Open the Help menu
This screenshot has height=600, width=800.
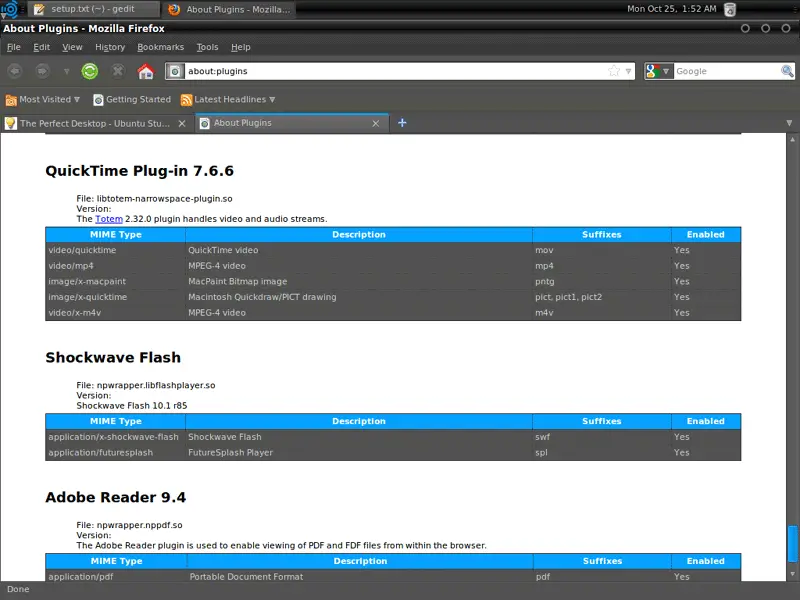click(240, 47)
